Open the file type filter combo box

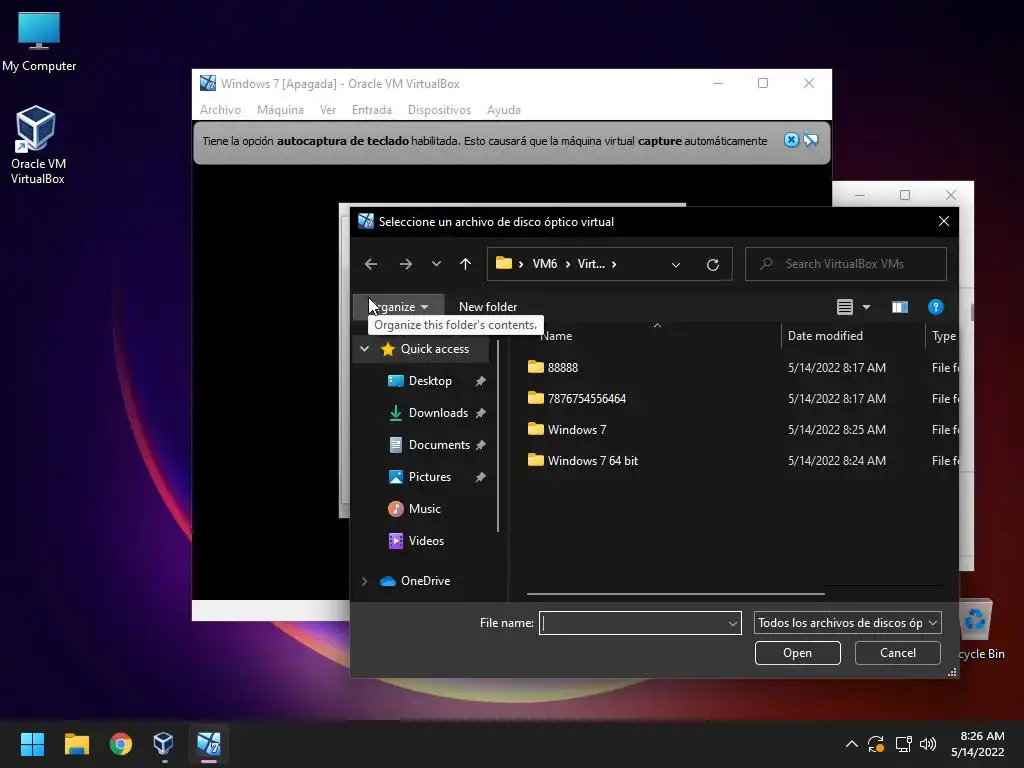coord(848,623)
